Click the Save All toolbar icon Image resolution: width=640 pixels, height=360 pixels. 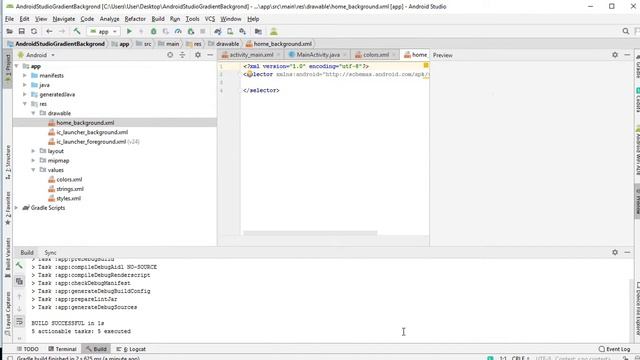(22, 31)
